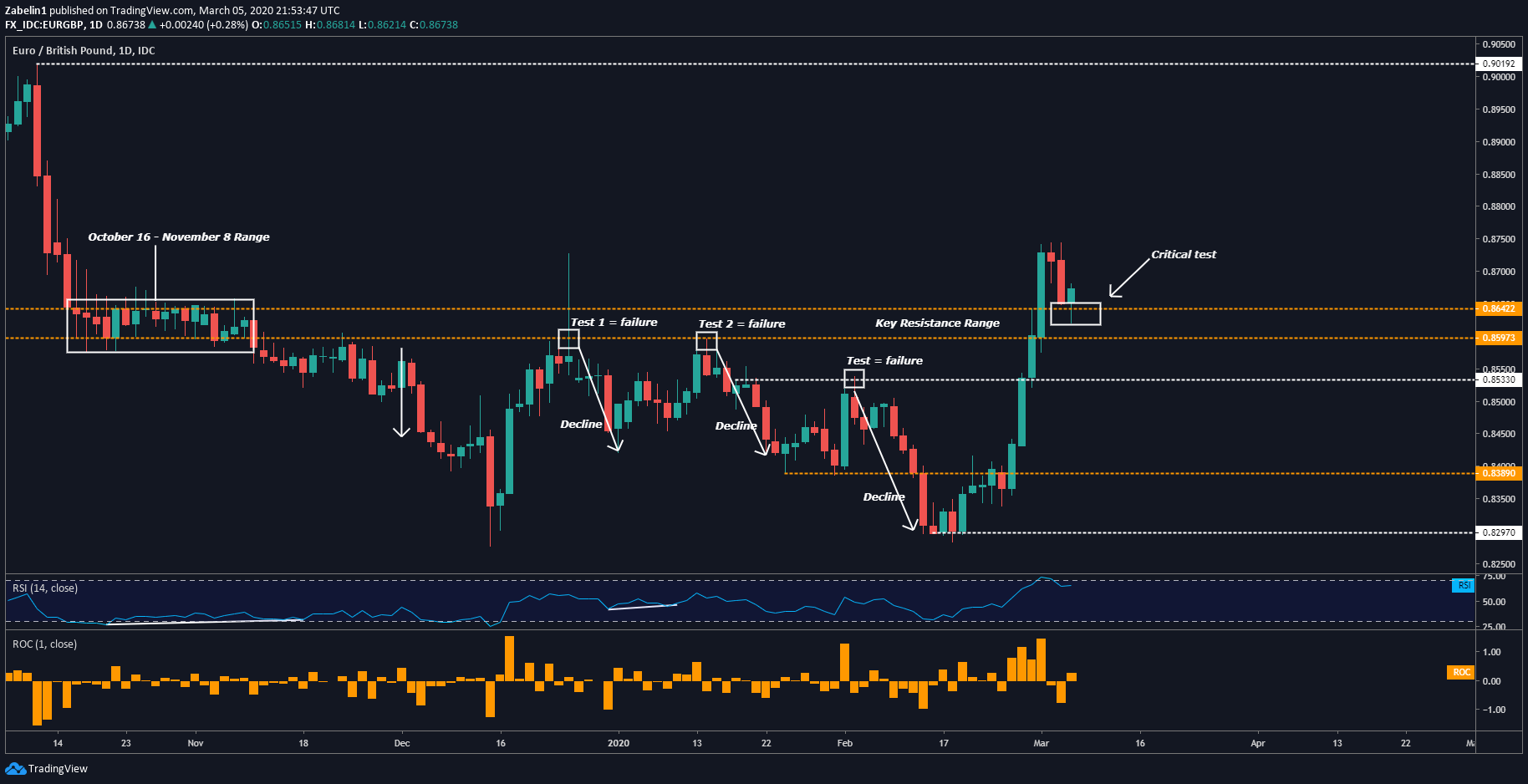Click the 'Test 1 = failure' label
This screenshot has height=784, width=1528.
coord(614,323)
